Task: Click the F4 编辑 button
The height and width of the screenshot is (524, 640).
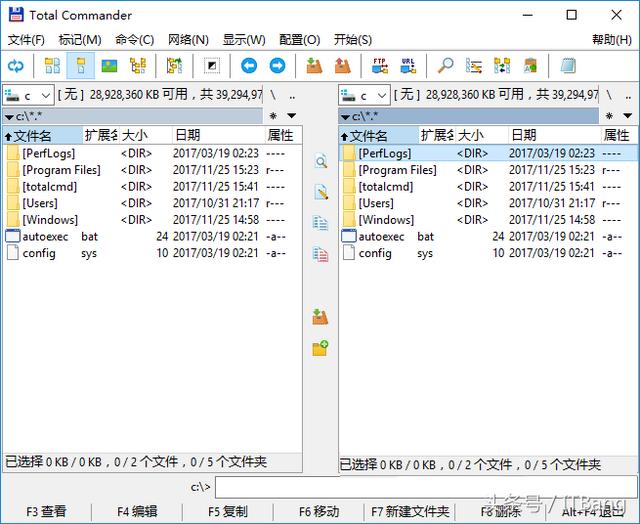Action: (x=137, y=511)
